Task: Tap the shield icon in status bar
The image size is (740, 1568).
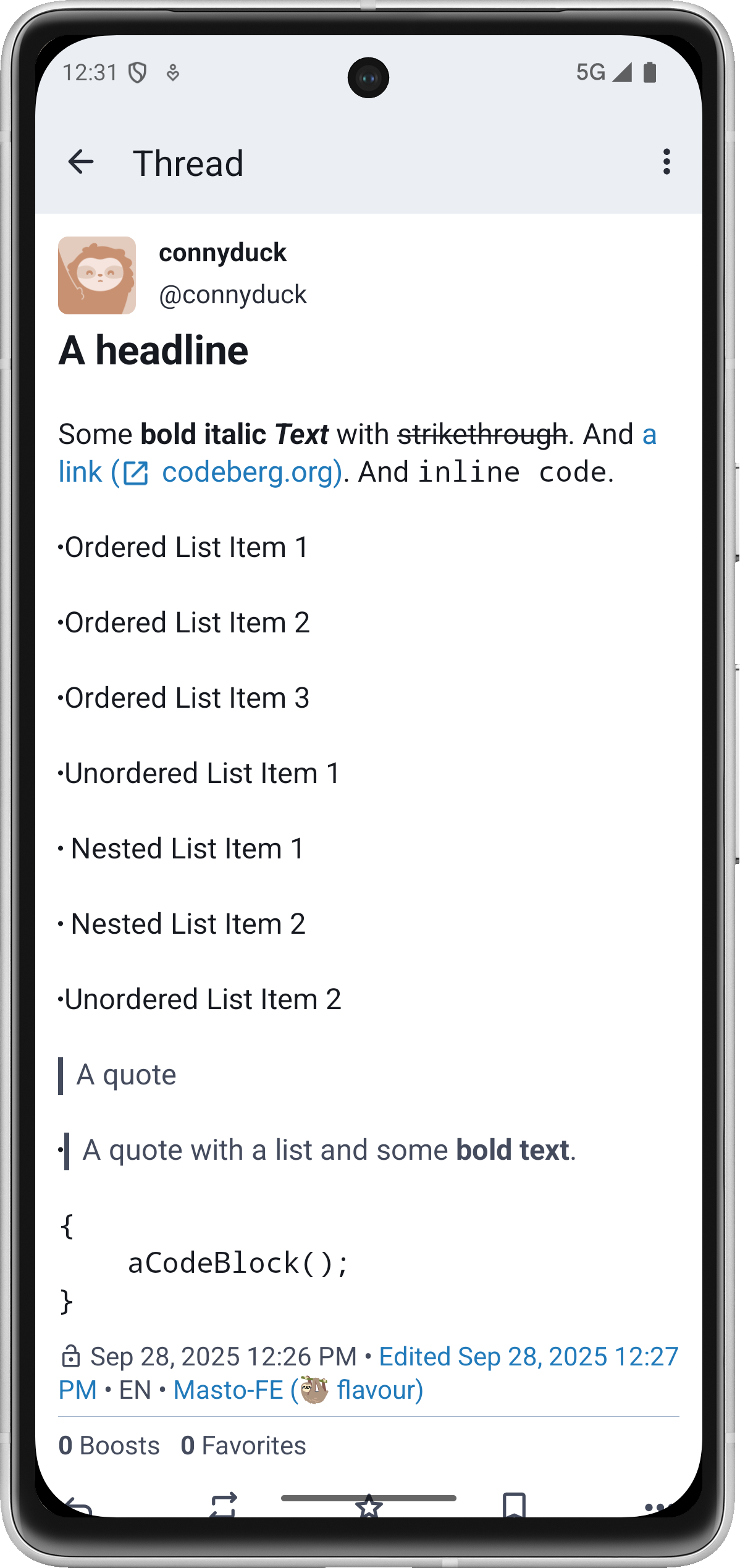Action: 137,73
